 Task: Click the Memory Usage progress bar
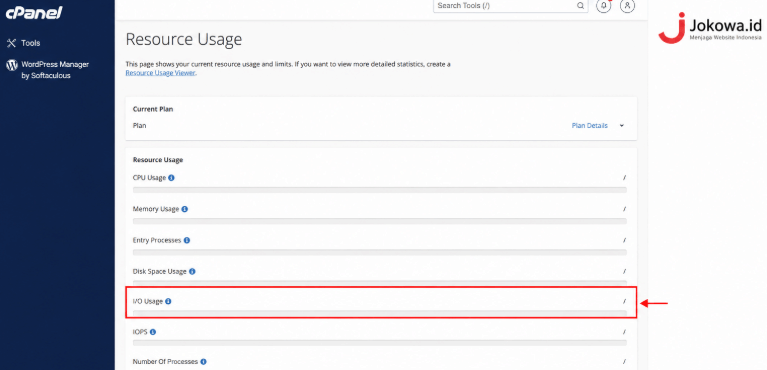click(380, 221)
